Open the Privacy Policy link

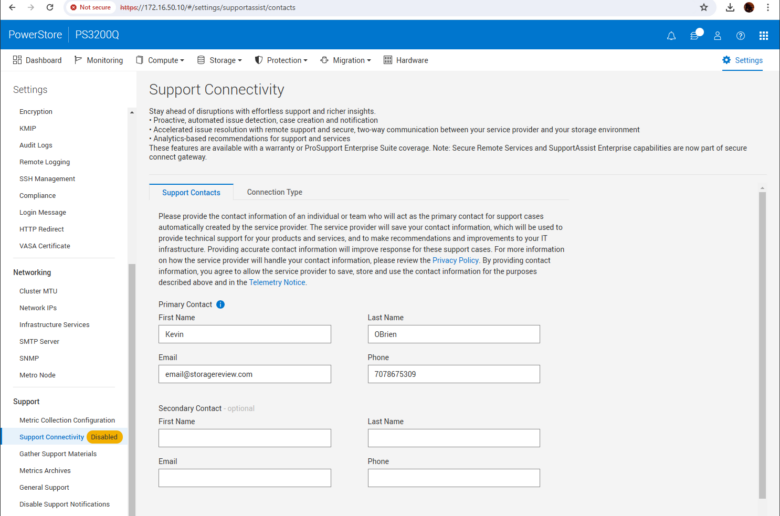click(x=455, y=260)
